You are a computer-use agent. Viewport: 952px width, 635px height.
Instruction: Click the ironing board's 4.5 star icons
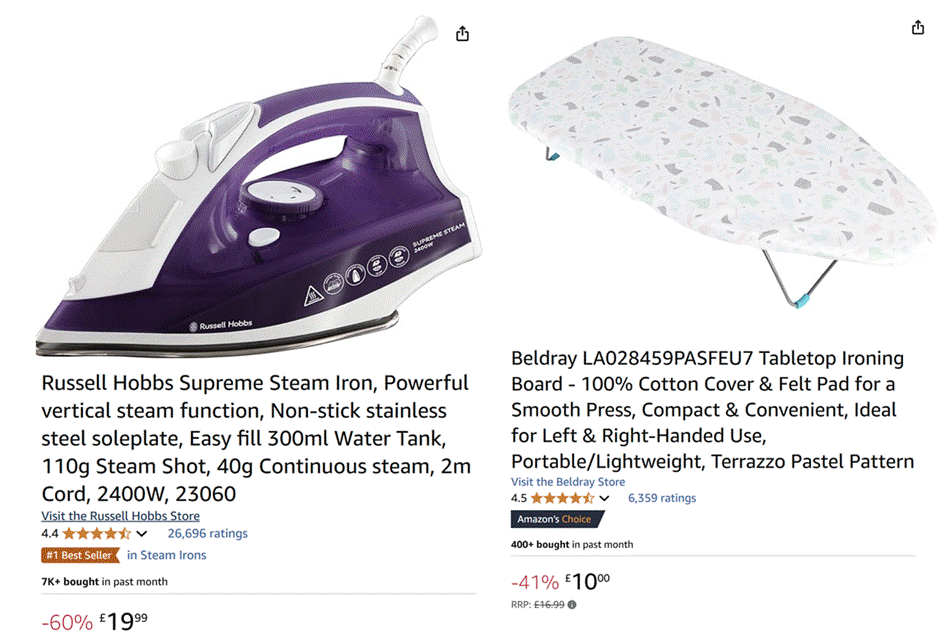(562, 498)
